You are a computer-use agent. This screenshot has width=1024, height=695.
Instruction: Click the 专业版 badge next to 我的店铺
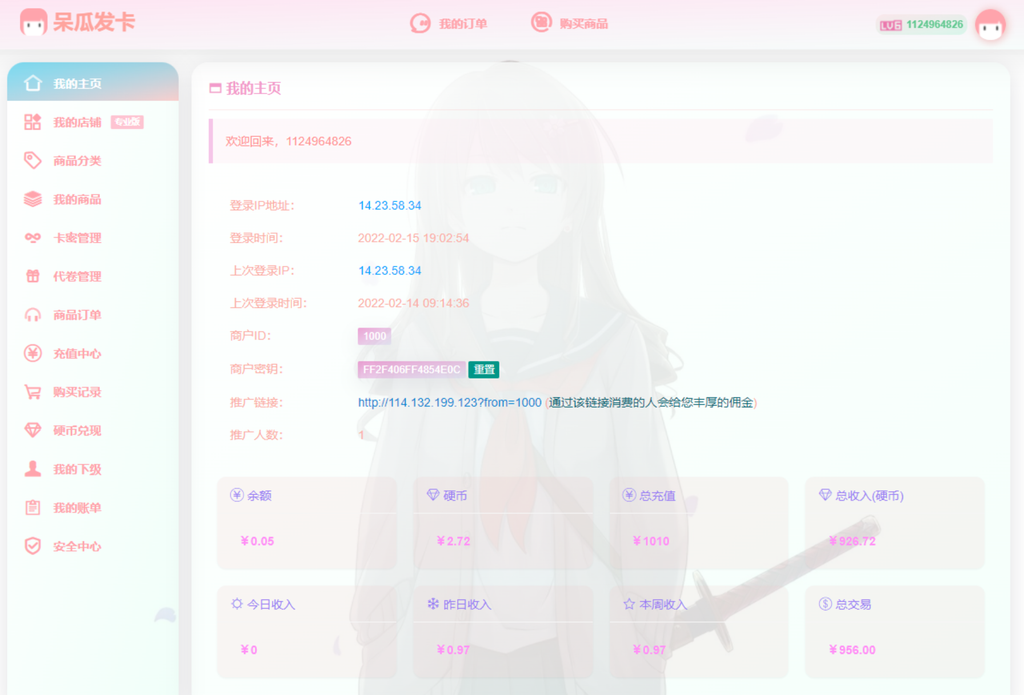click(127, 122)
